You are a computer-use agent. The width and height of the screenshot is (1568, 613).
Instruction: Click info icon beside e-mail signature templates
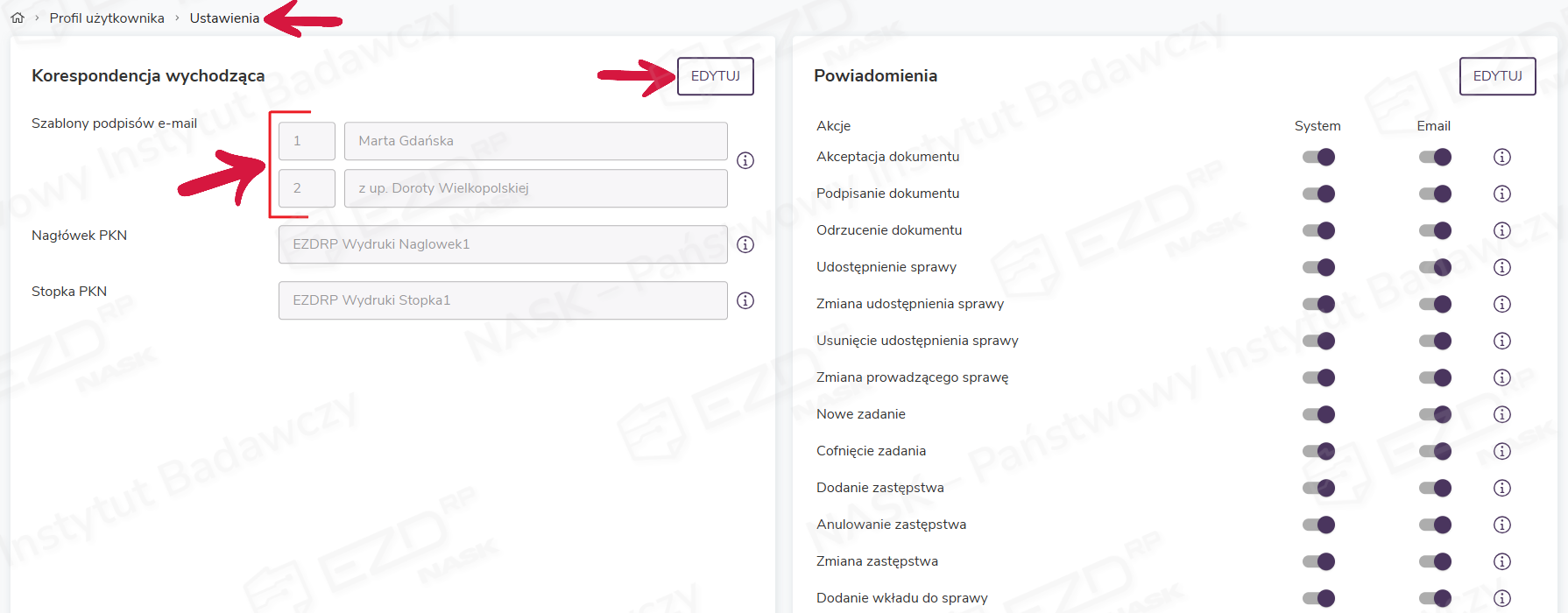coord(745,160)
